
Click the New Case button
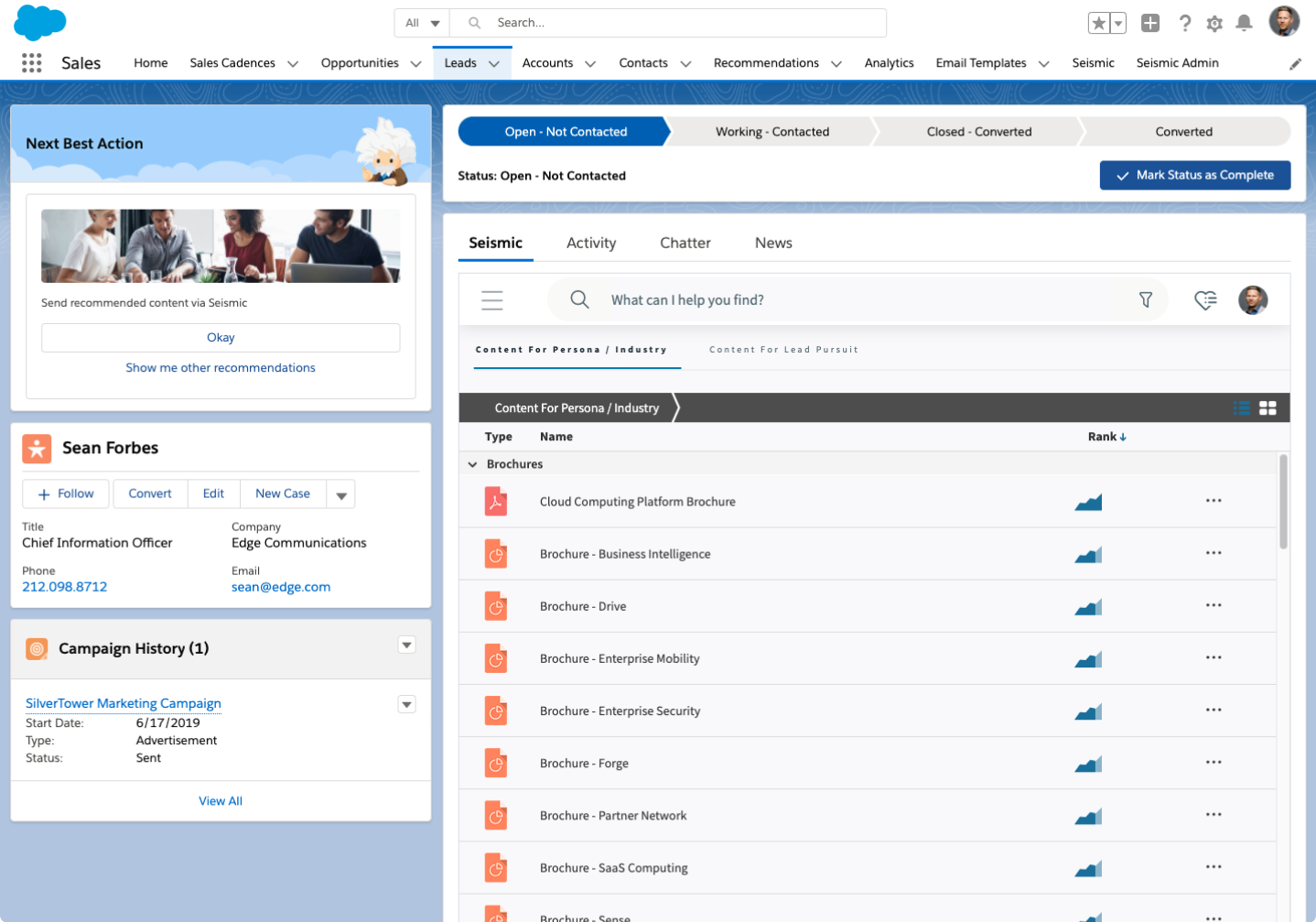tap(283, 494)
